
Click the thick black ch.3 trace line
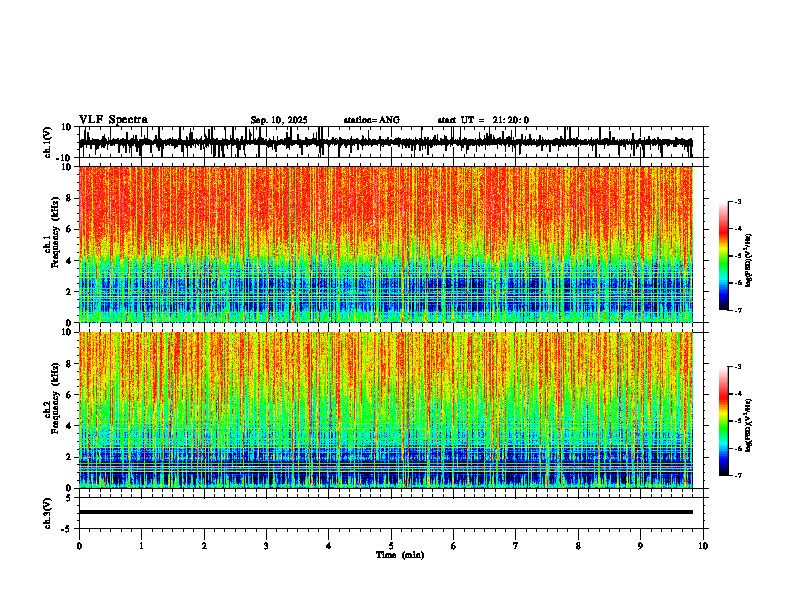(385, 512)
